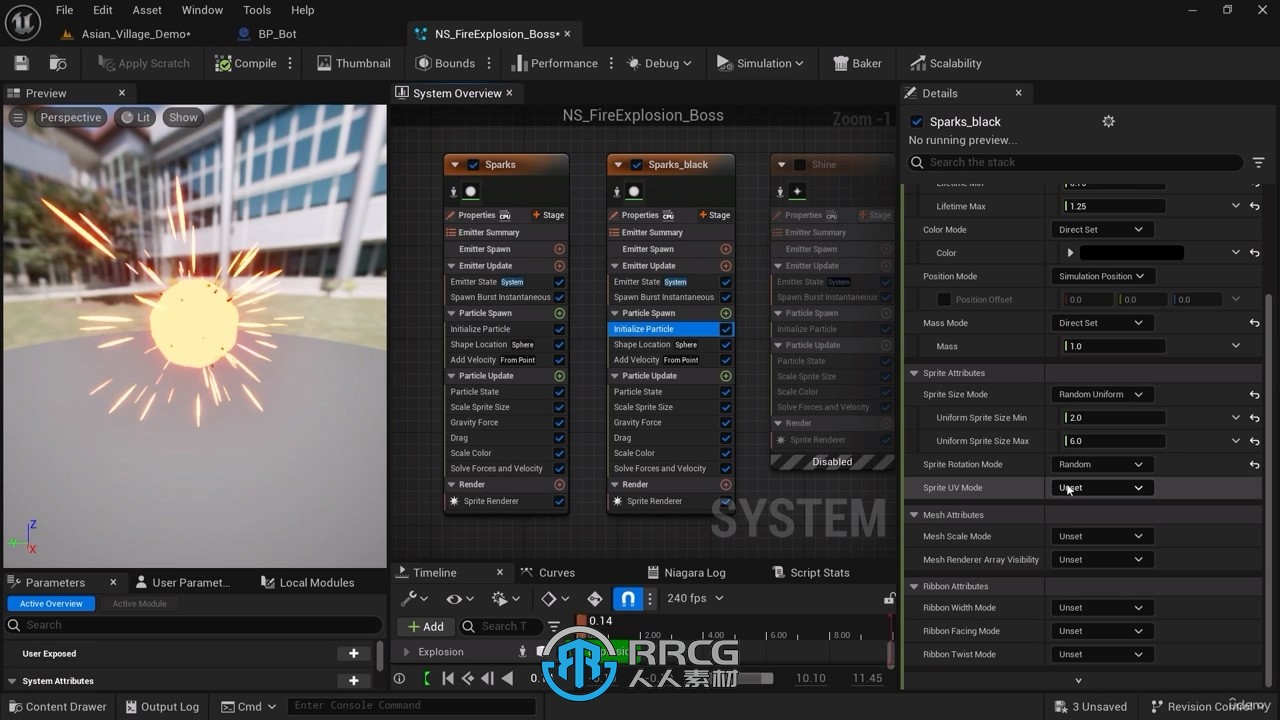Click the Sparks_black emitter settings gear
The height and width of the screenshot is (720, 1280).
[1108, 121]
